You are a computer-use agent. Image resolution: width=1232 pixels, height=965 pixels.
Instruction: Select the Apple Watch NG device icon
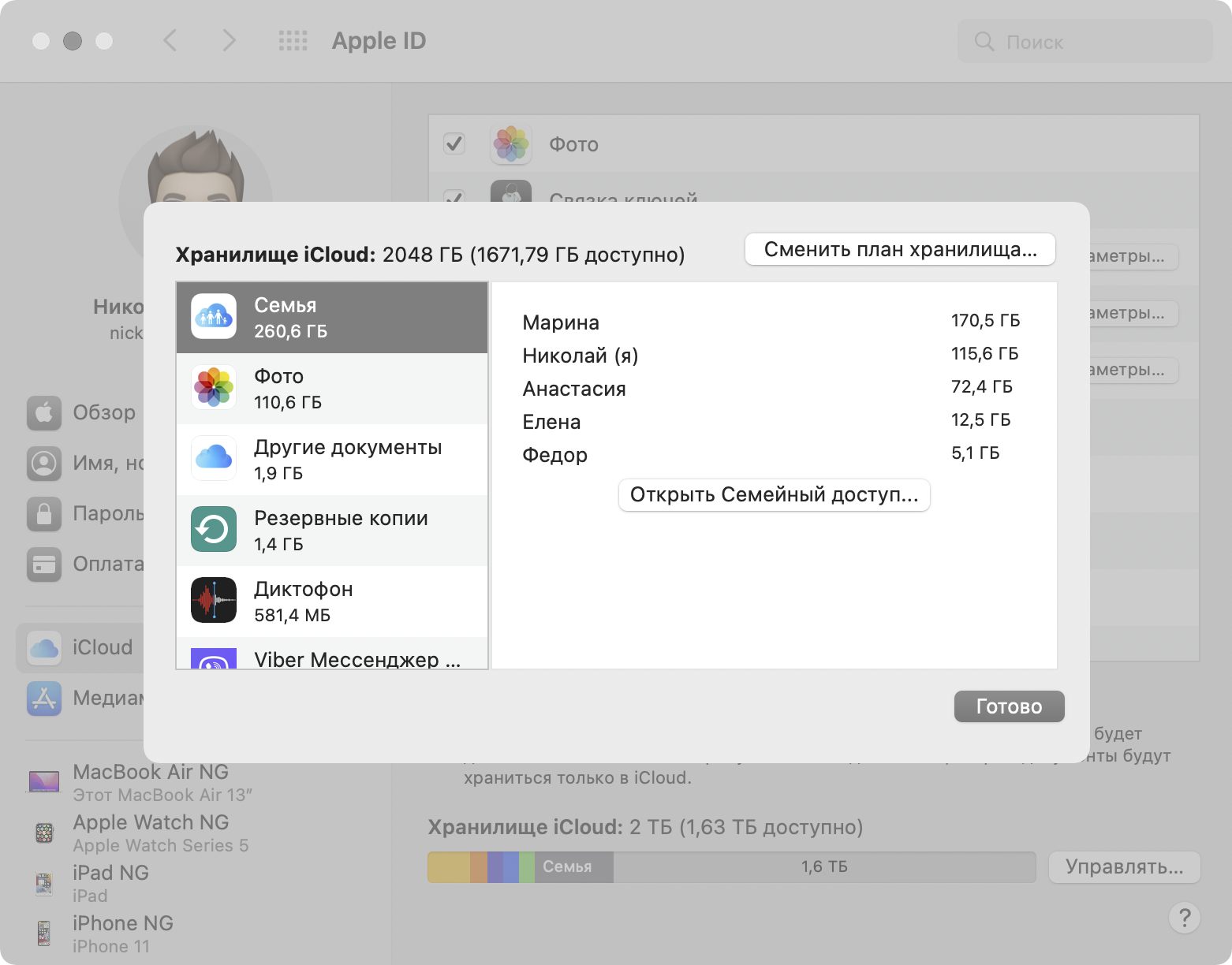[x=44, y=833]
